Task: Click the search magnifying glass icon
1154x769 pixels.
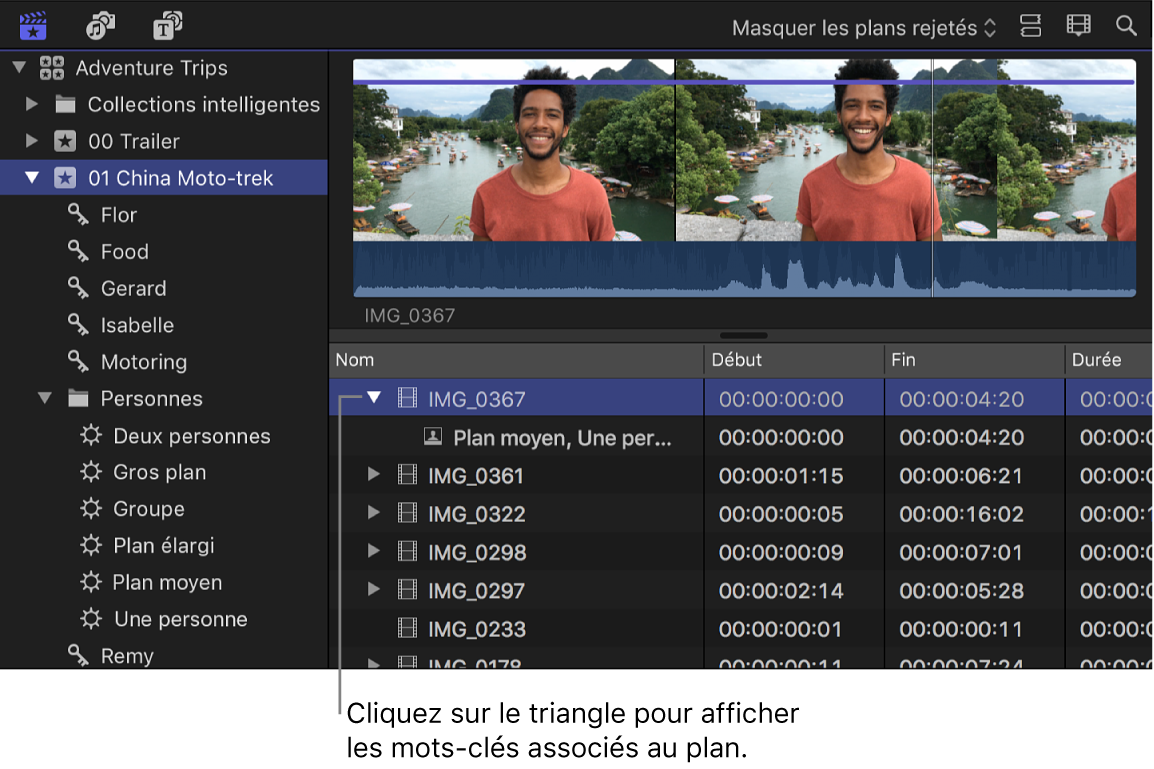Action: pos(1126,26)
